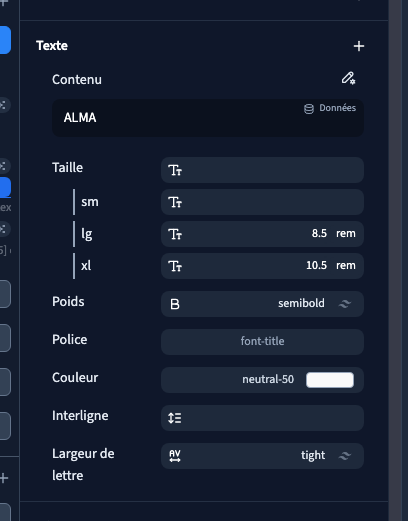Click the bold B icon in Poids

(175, 304)
